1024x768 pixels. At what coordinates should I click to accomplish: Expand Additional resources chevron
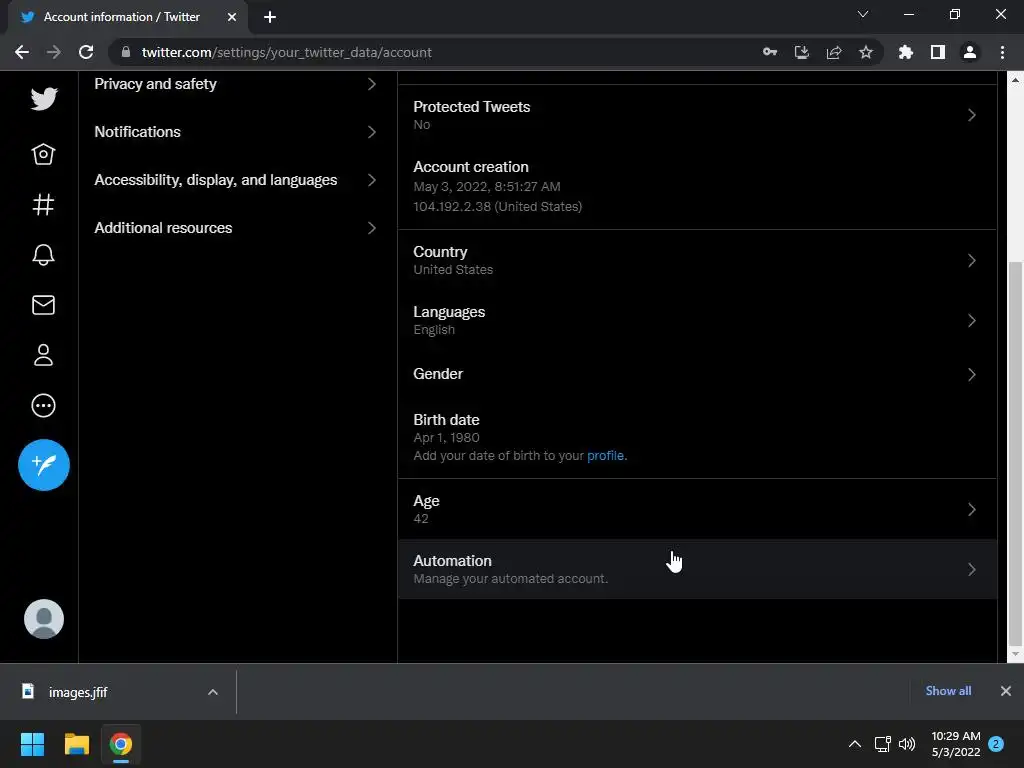tap(372, 228)
